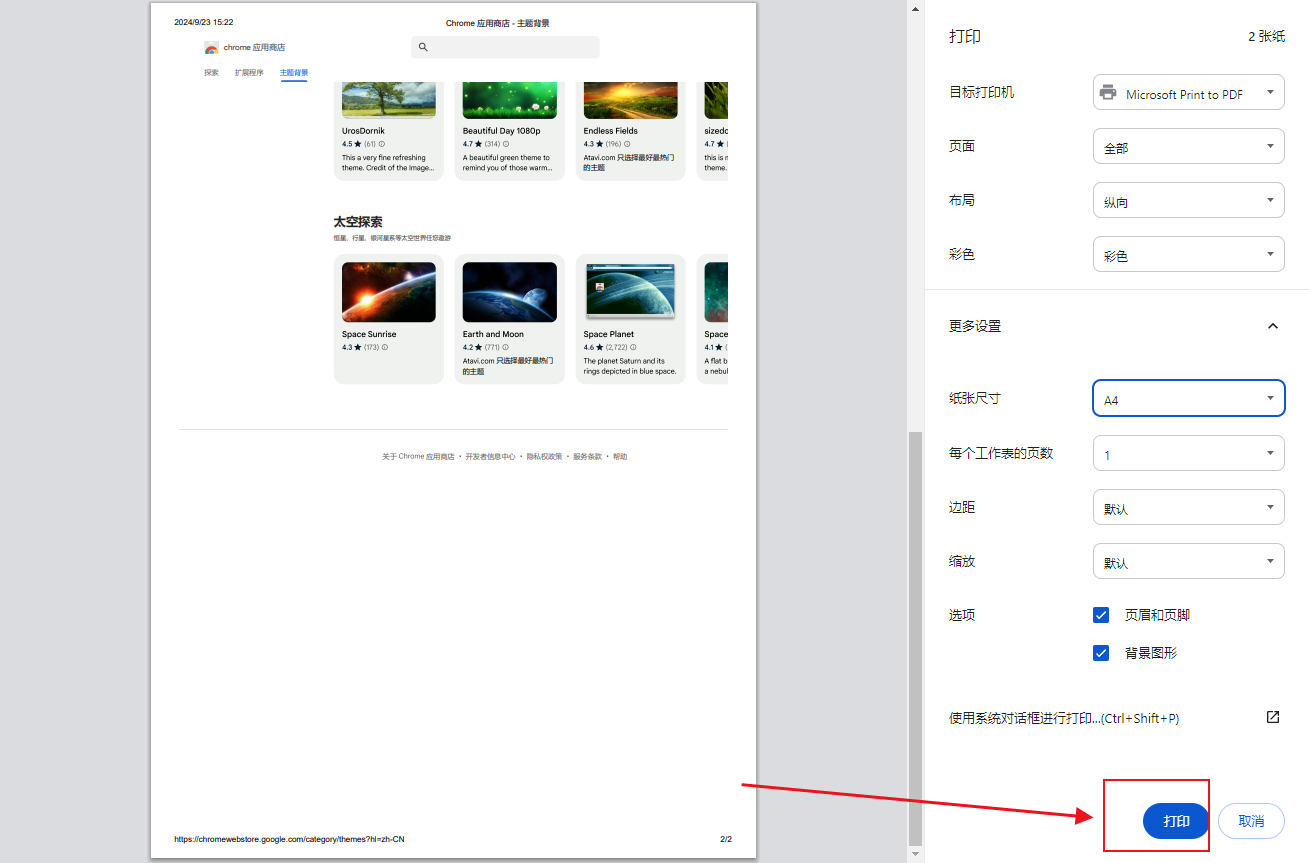Select the 探索 tab in preview

[211, 73]
